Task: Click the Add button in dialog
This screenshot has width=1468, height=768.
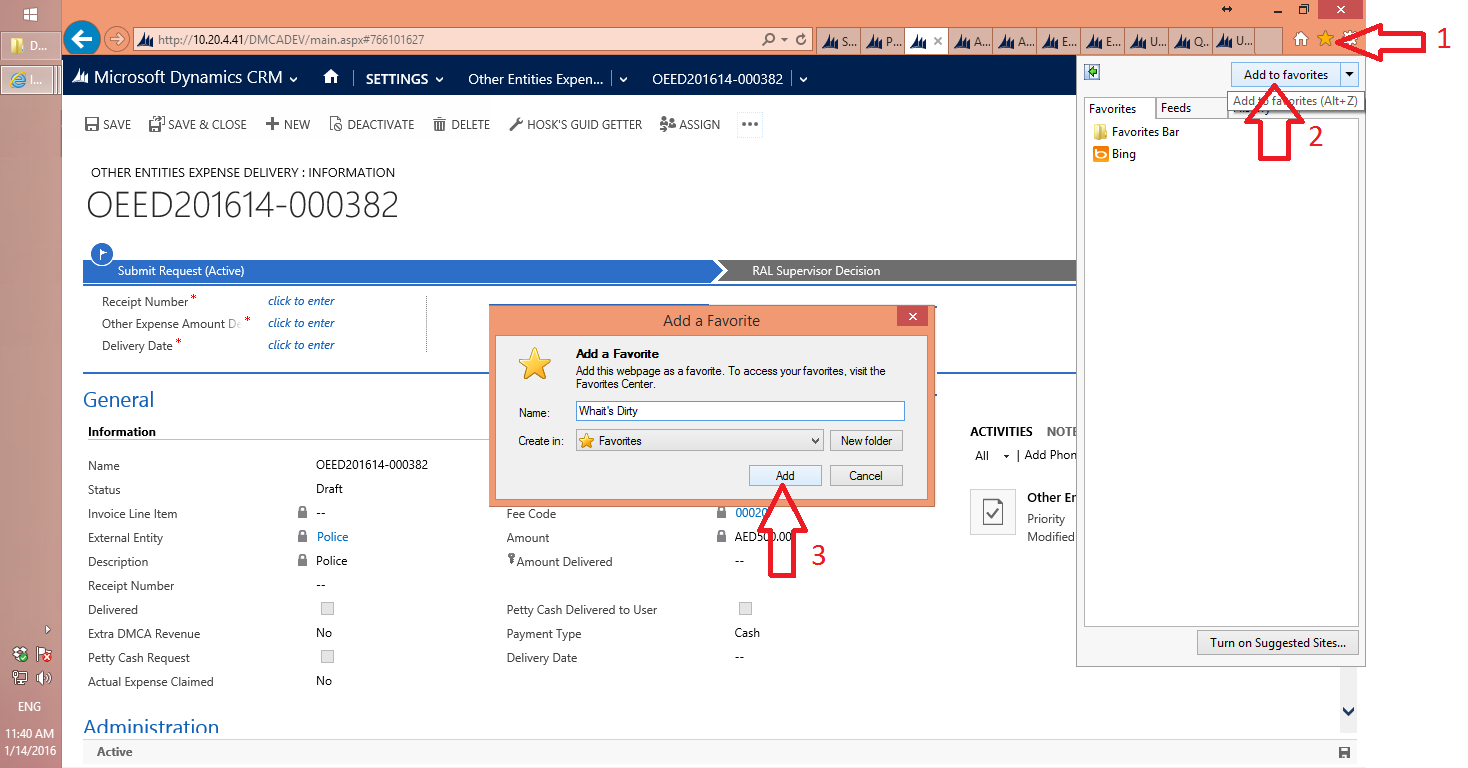Action: coord(785,476)
